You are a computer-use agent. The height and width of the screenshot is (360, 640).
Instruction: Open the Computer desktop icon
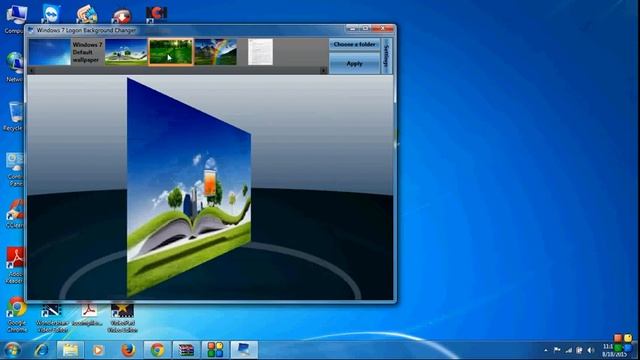pos(16,18)
